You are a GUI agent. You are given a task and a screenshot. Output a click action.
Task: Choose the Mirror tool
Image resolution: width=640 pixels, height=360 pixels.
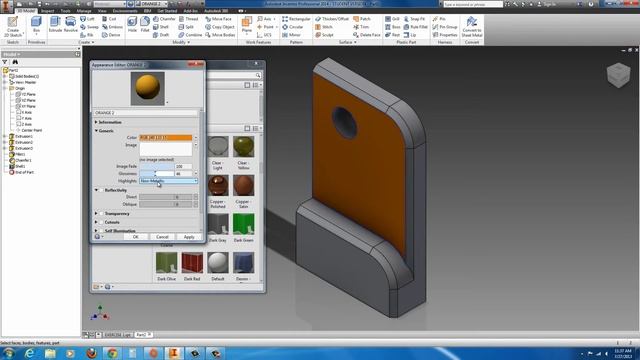click(291, 35)
